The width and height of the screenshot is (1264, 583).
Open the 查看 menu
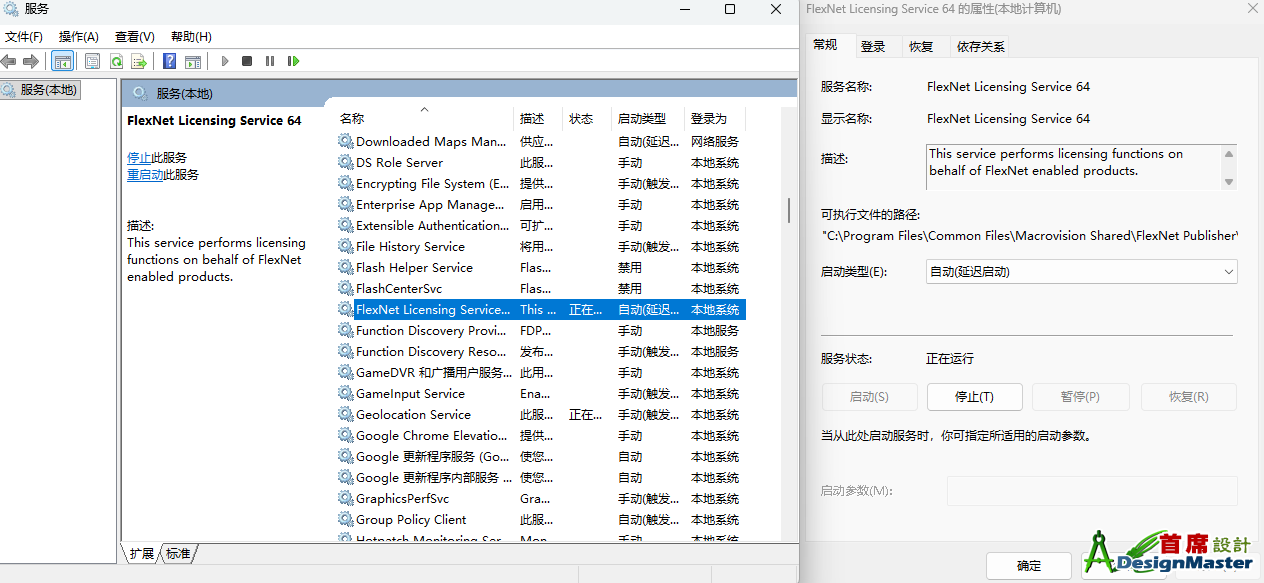point(134,36)
